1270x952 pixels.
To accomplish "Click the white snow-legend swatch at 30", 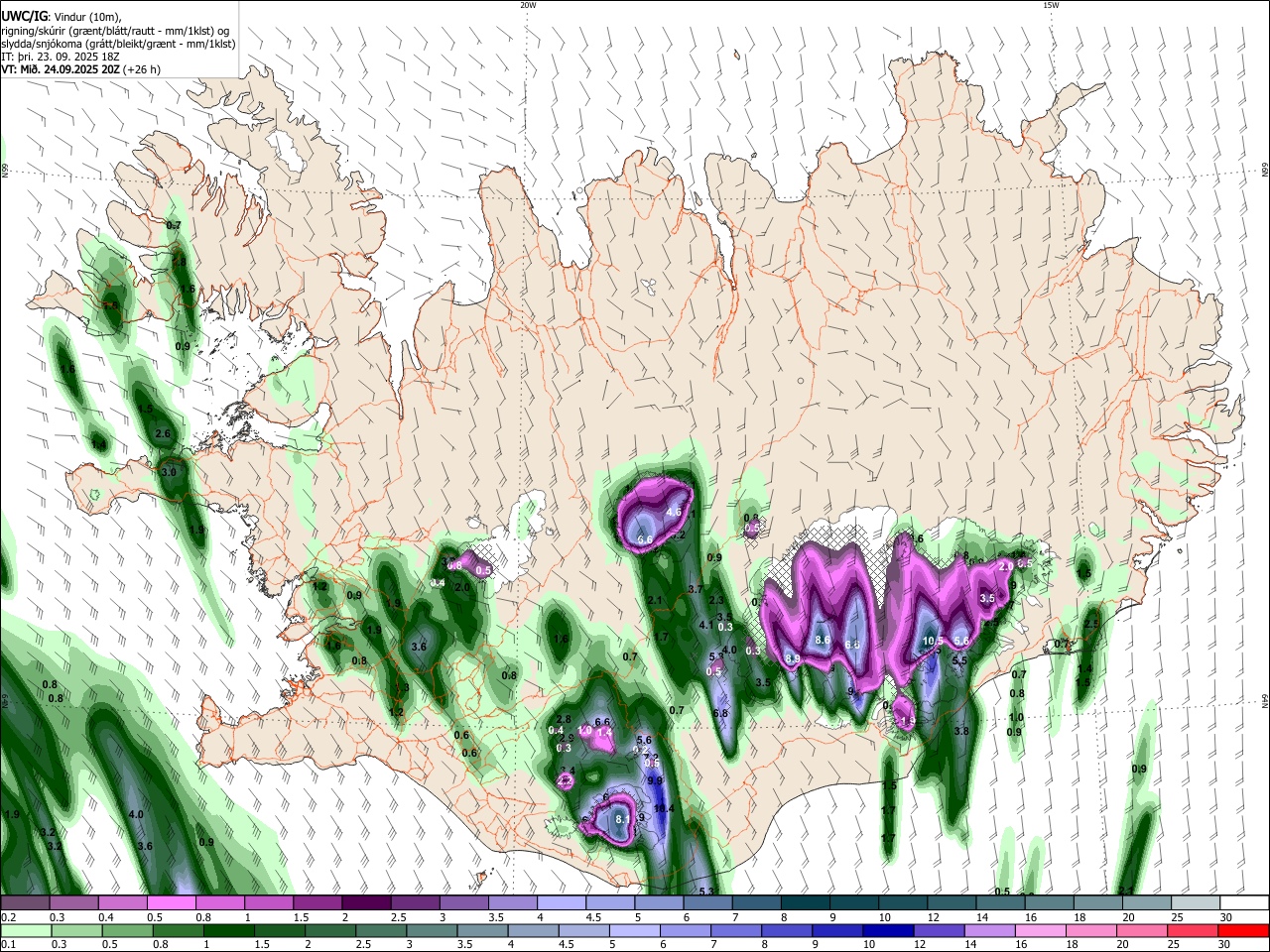I will coord(1243,903).
